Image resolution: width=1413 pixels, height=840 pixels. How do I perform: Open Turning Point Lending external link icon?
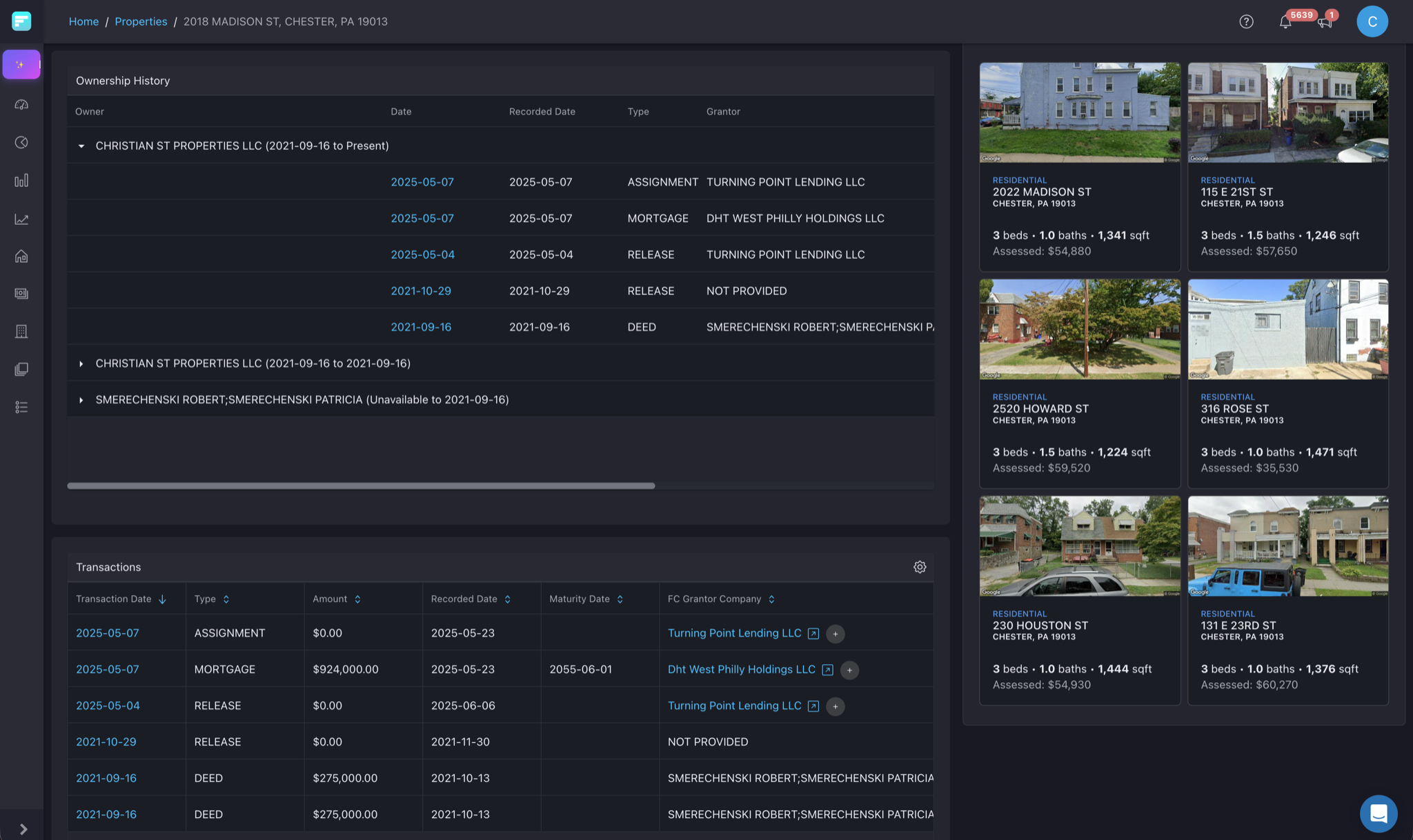pyautogui.click(x=813, y=634)
